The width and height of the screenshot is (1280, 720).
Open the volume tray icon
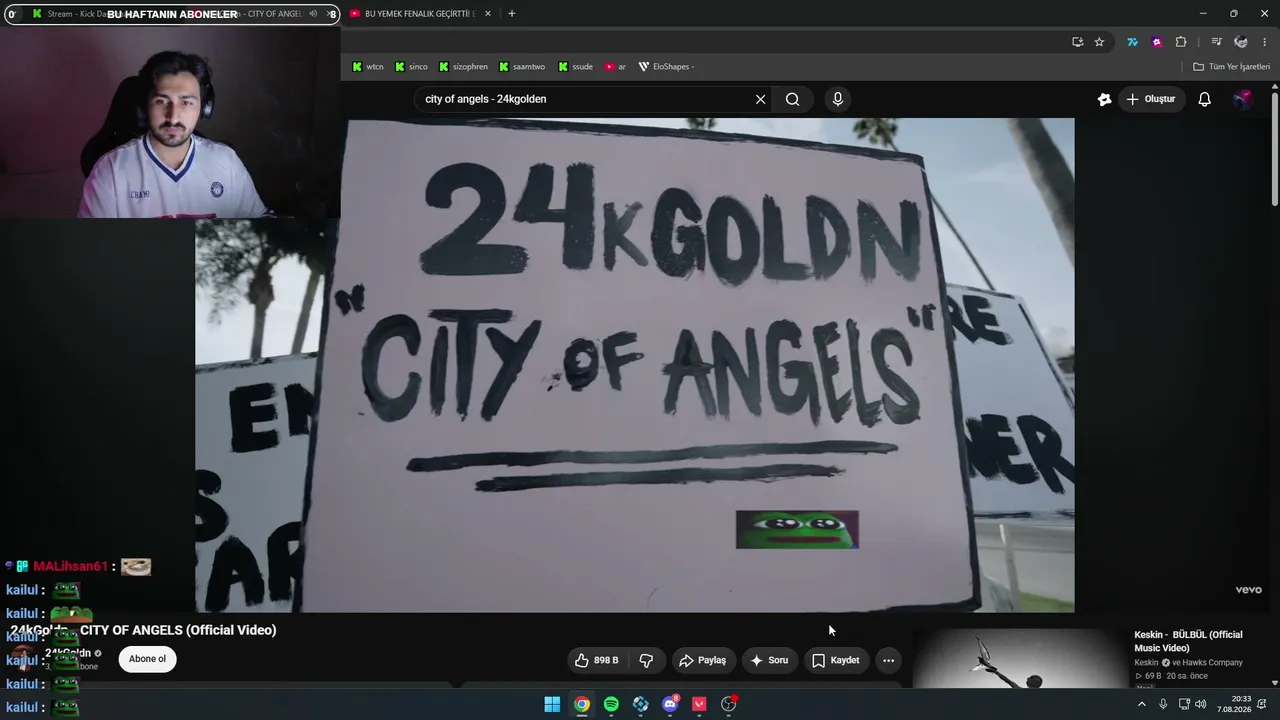pos(1200,704)
